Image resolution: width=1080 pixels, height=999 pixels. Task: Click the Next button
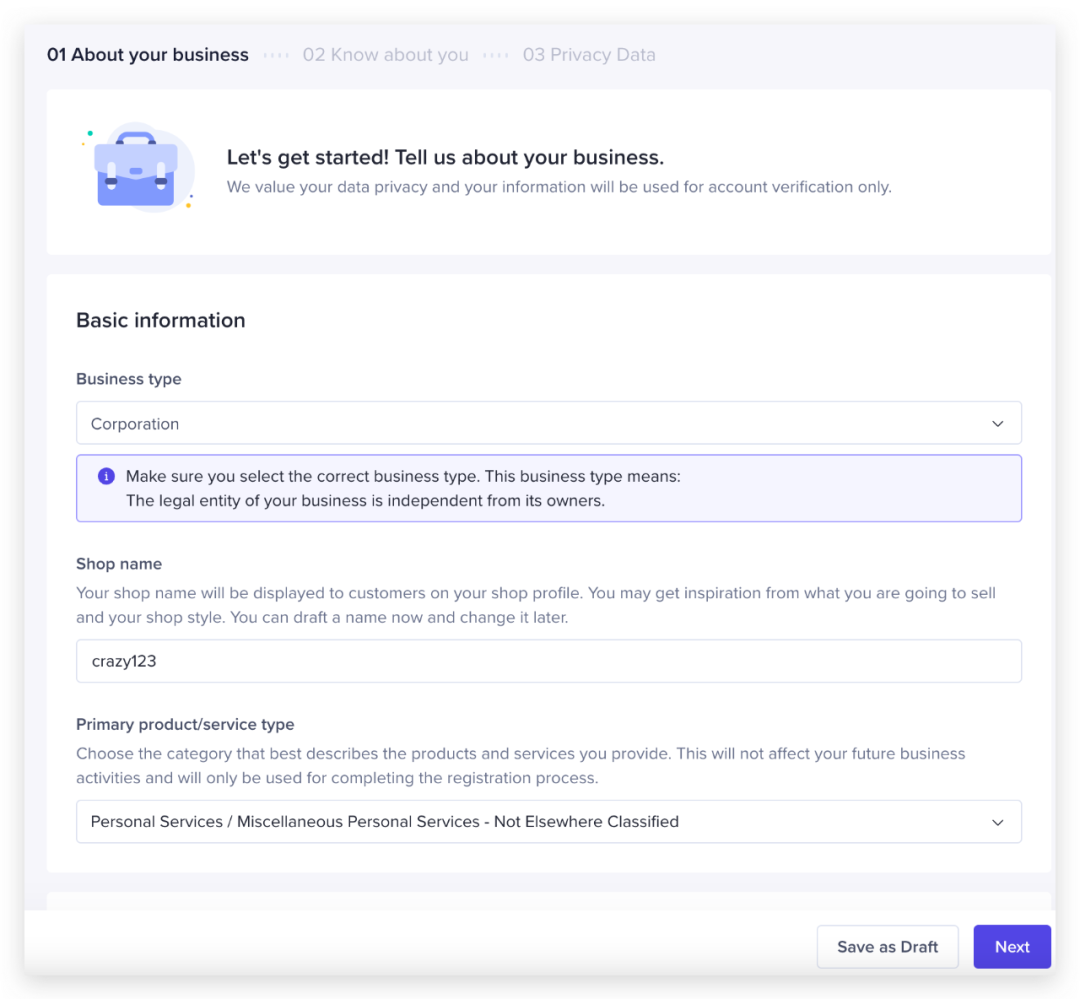[x=1012, y=947]
